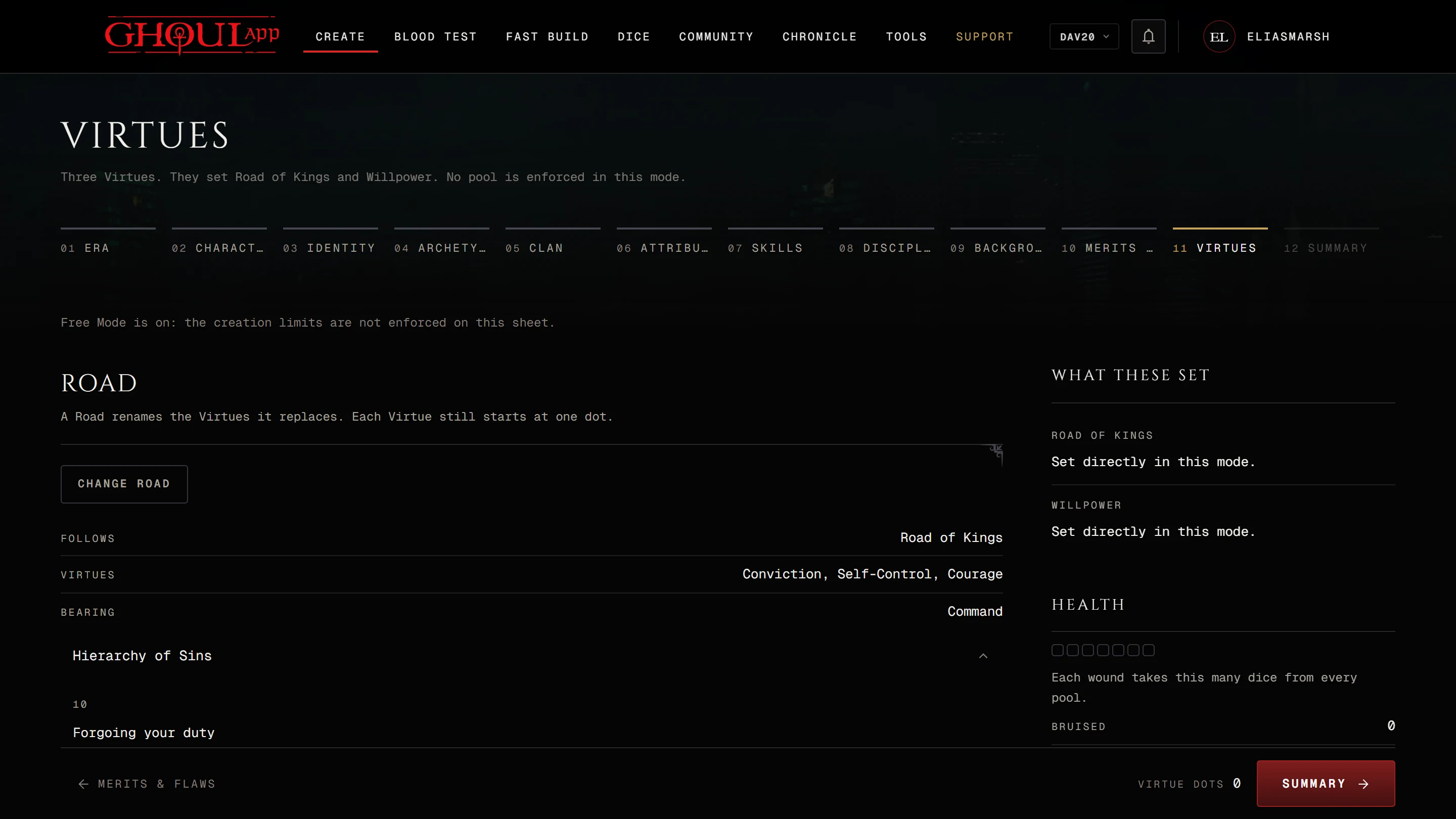Click the Command bearing value
The image size is (1456, 819).
pyautogui.click(x=974, y=612)
